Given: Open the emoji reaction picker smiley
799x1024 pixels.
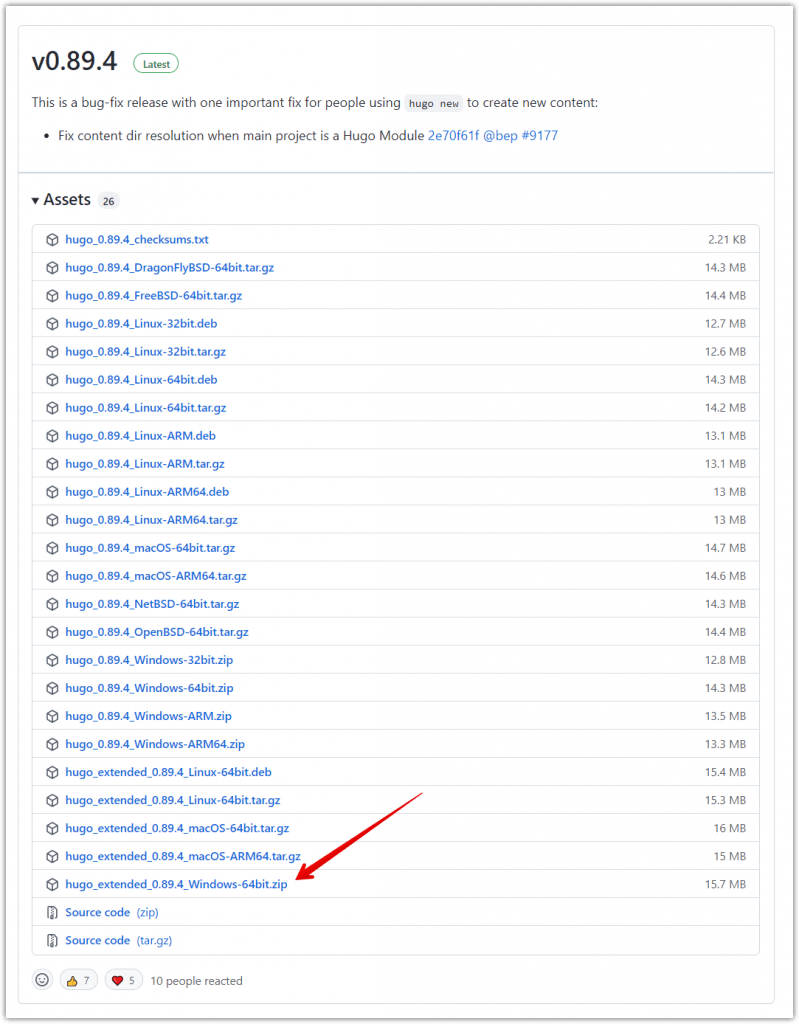Looking at the screenshot, I should [x=42, y=981].
